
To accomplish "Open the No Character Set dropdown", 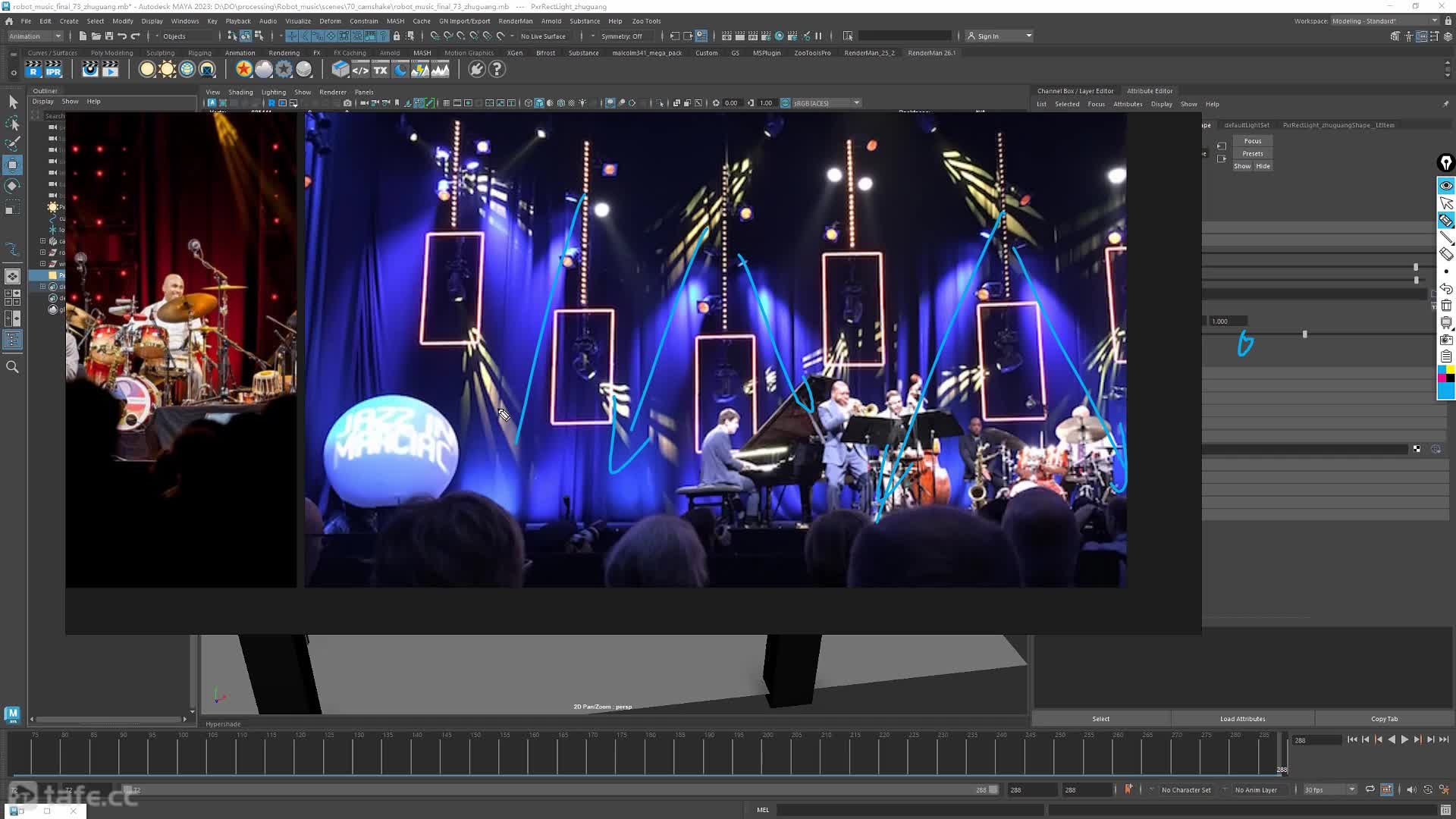I will 1185,789.
